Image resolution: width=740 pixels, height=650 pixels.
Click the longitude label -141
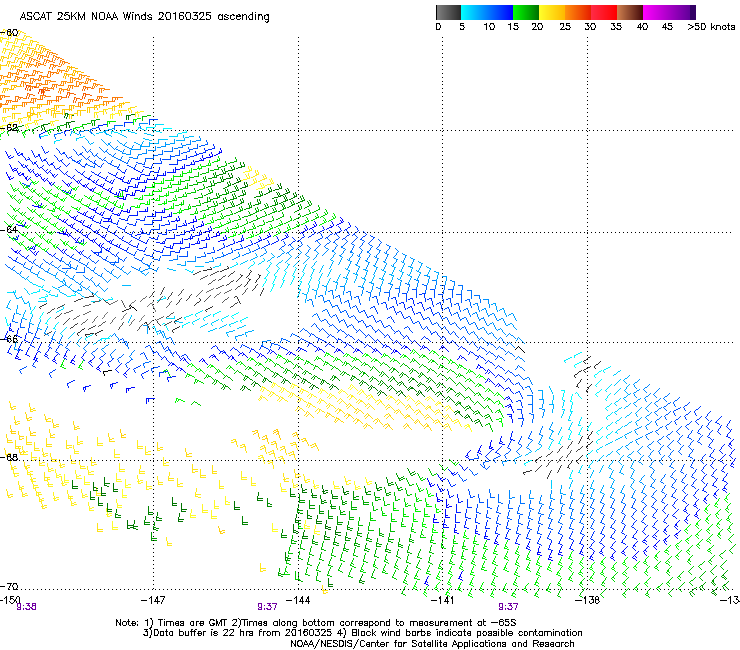click(x=443, y=600)
